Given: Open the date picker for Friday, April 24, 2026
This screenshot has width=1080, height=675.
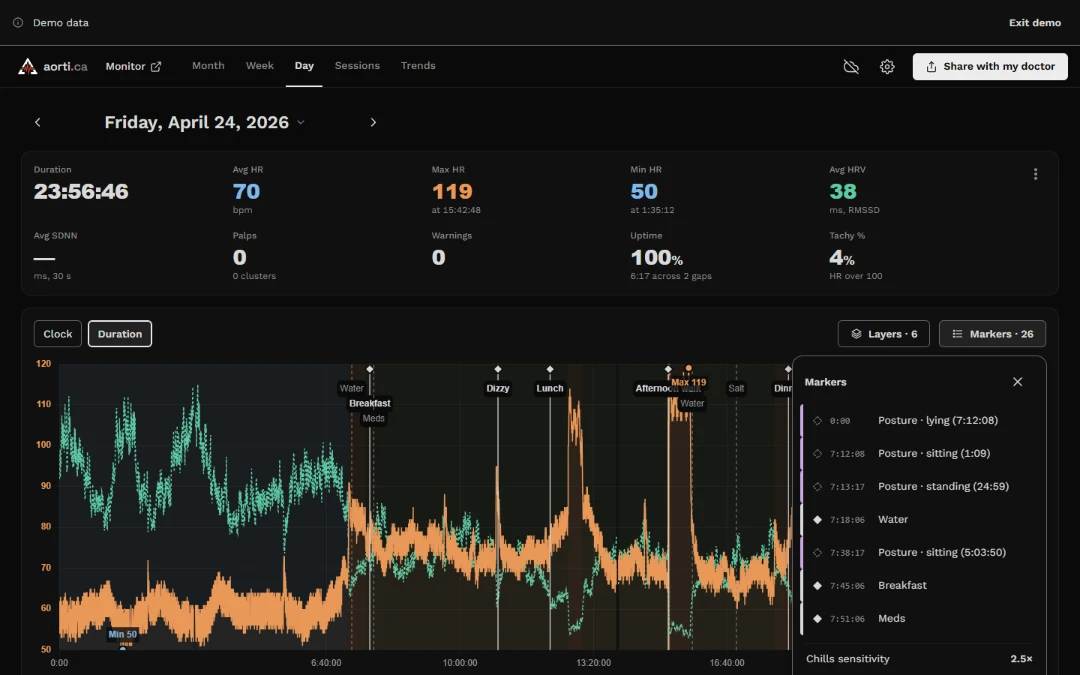Looking at the screenshot, I should pos(205,122).
